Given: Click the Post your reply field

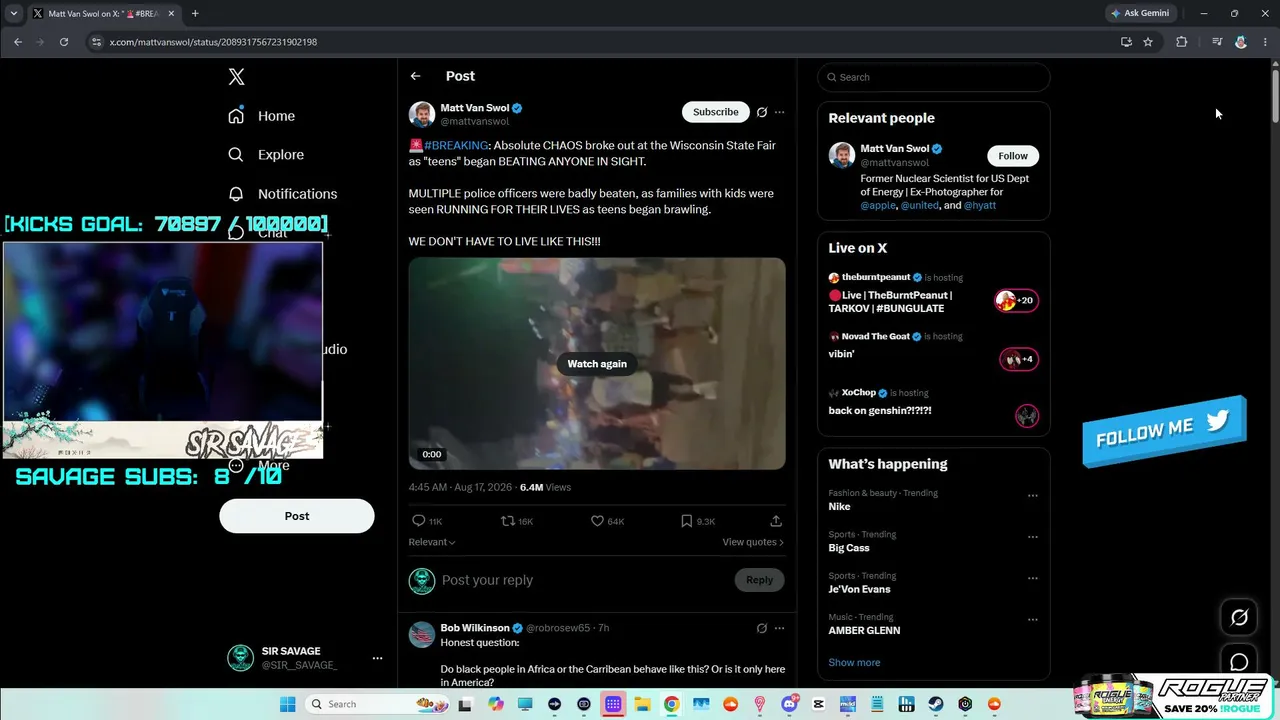Looking at the screenshot, I should (x=584, y=580).
